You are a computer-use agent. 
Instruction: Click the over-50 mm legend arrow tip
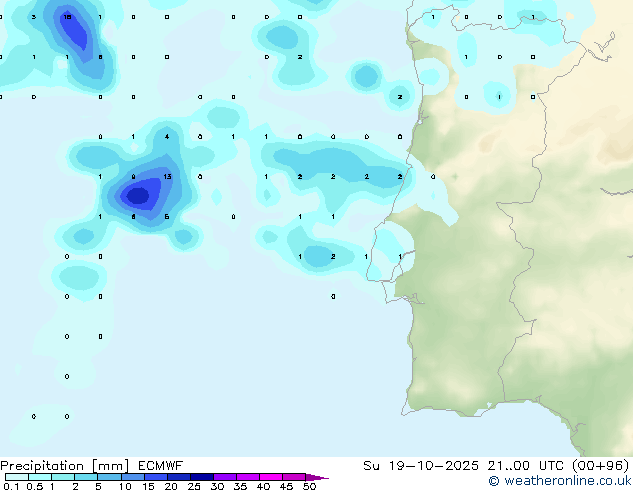(317, 477)
